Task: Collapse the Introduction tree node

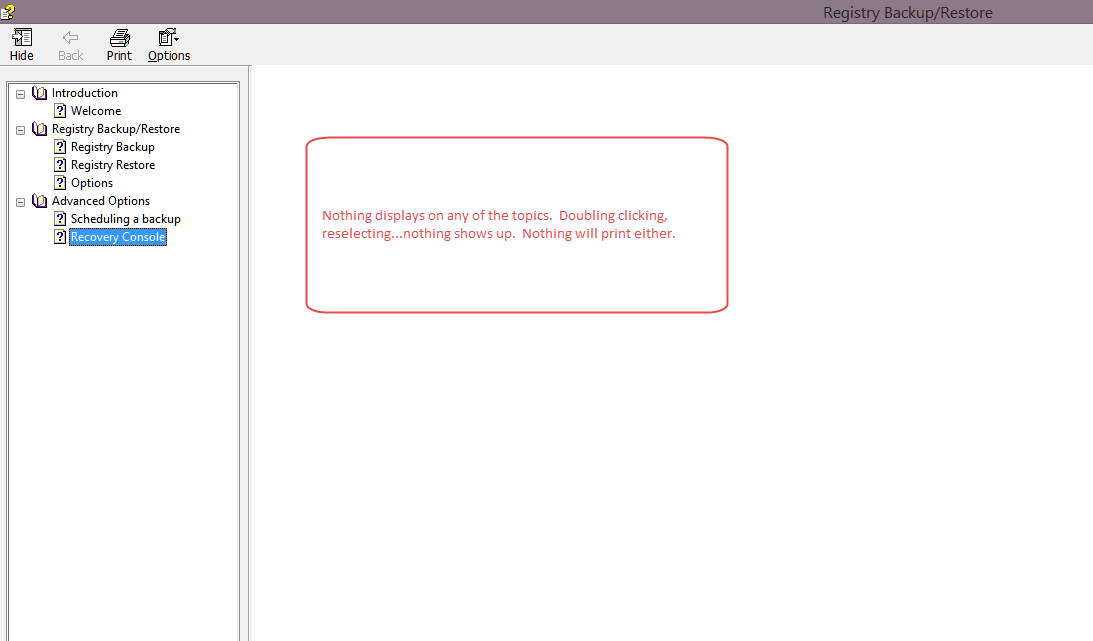Action: click(x=20, y=93)
